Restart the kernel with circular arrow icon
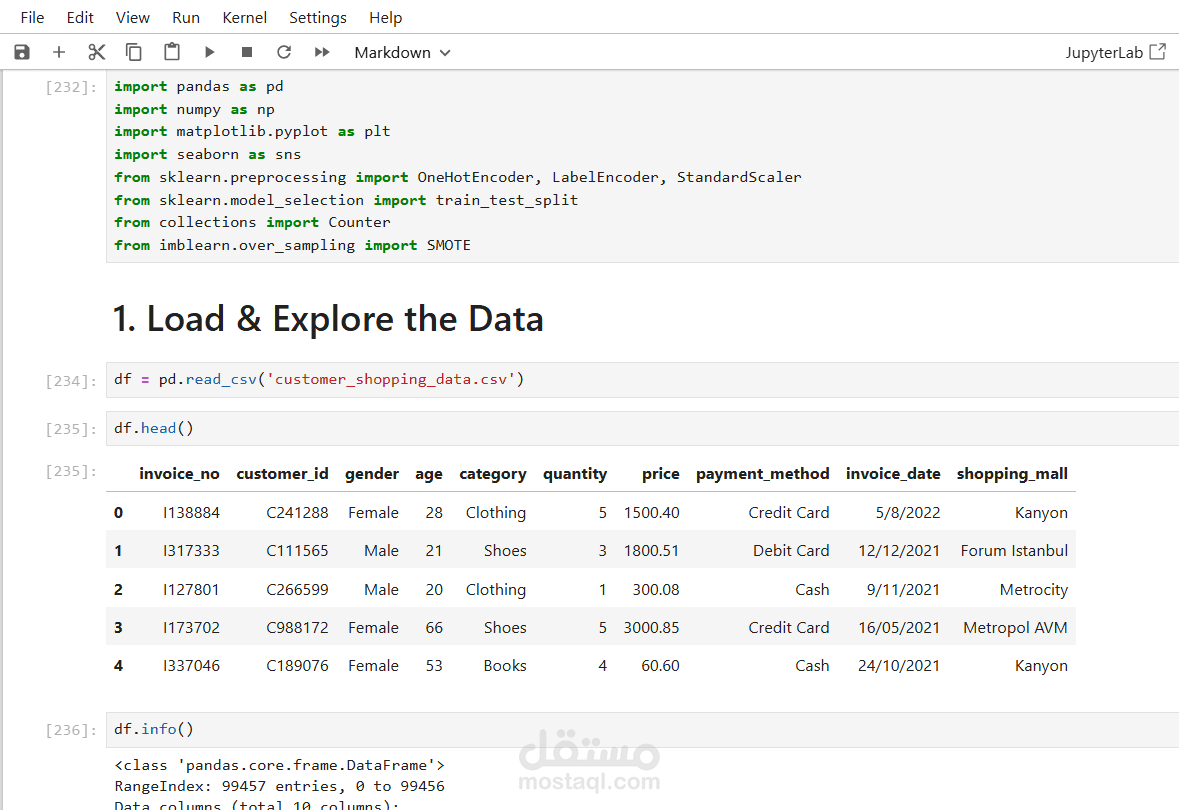Screen dimensions: 1179x810 point(284,52)
